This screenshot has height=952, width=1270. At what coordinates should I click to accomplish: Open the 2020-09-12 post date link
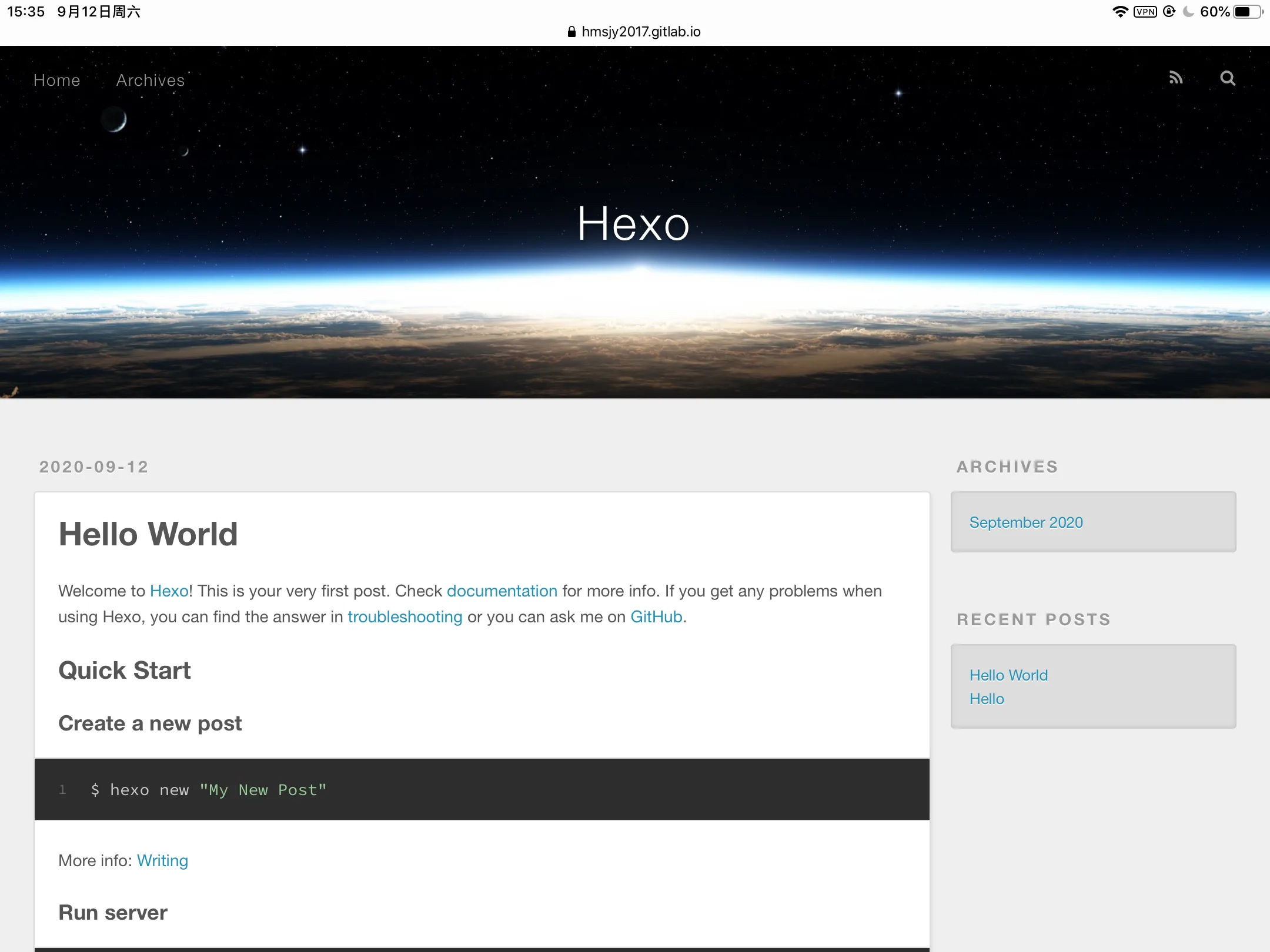tap(93, 467)
